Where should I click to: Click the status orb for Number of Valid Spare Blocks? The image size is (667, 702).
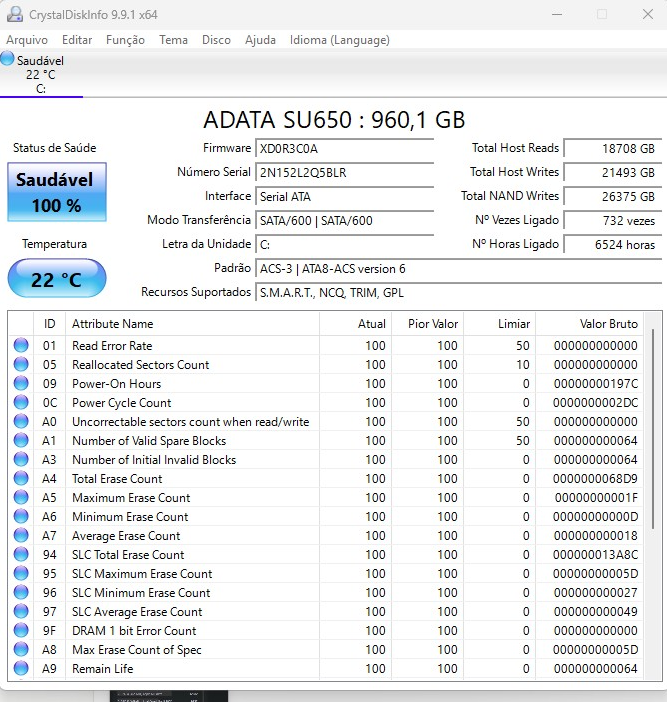(x=21, y=440)
